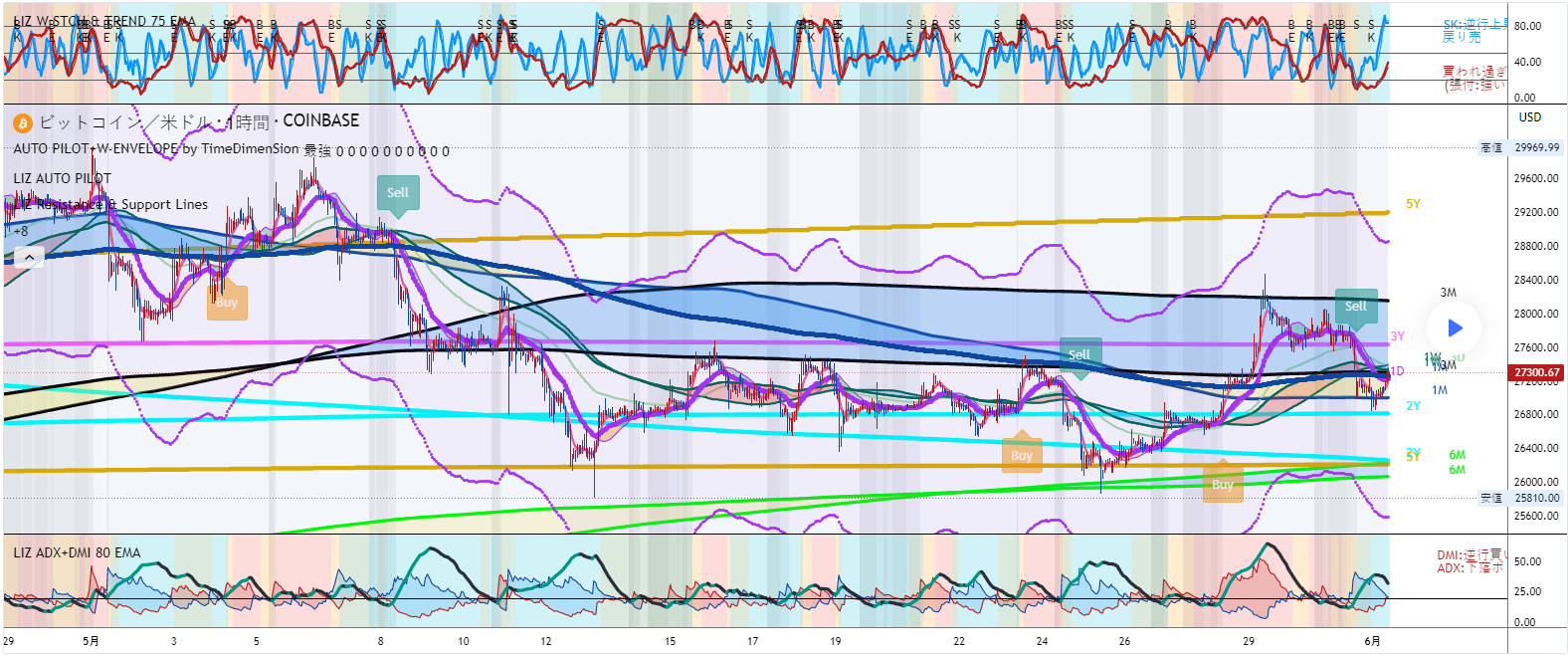This screenshot has width=1568, height=655.
Task: Click the topmost teal Sell signal label
Action: click(x=397, y=193)
